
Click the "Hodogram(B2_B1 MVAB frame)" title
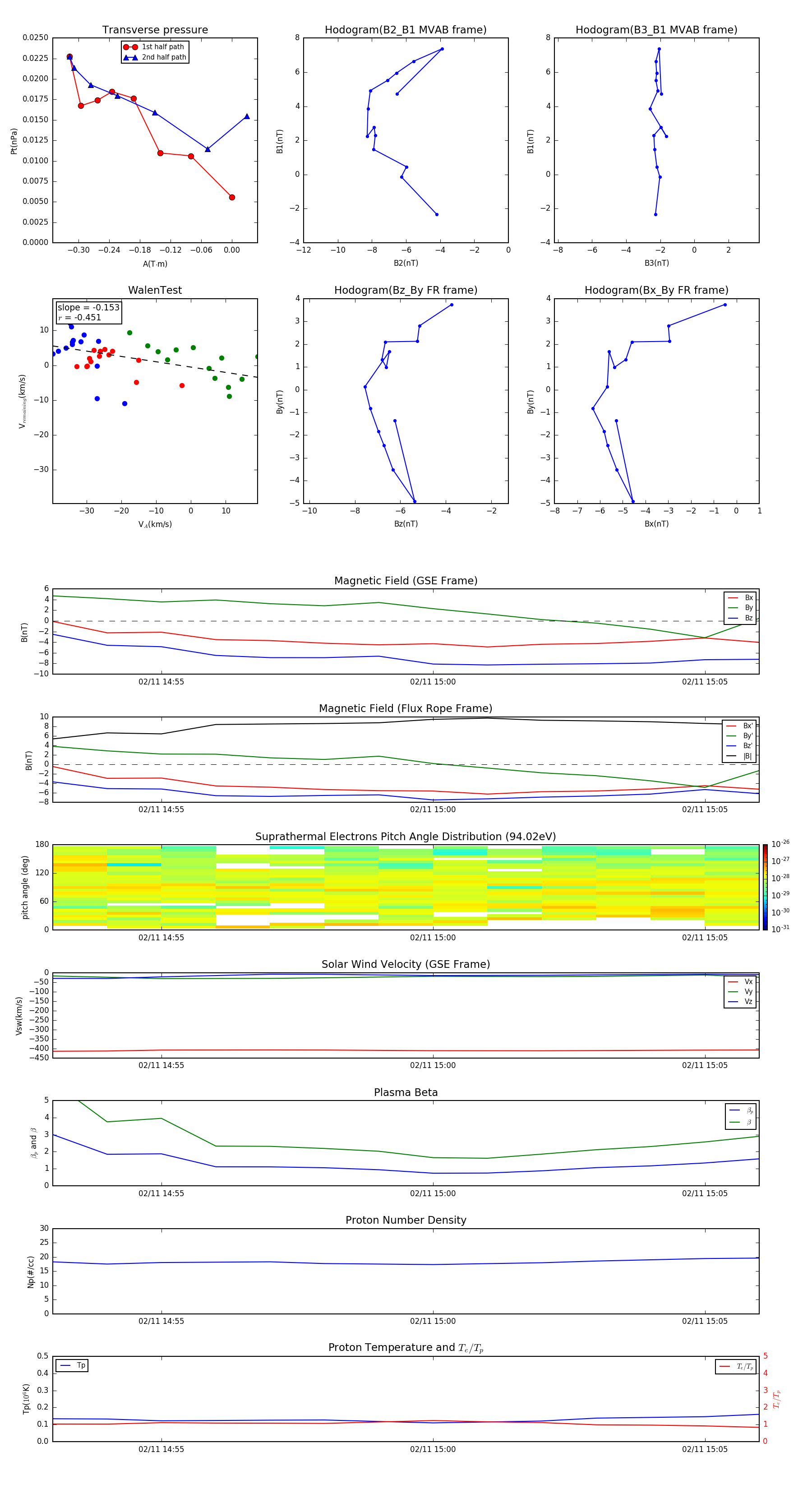406,29
